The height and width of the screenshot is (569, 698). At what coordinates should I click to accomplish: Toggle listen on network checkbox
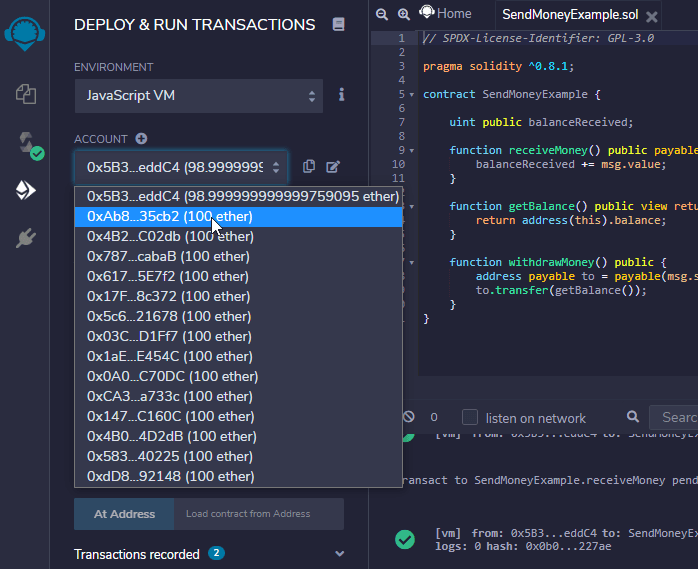click(x=470, y=418)
